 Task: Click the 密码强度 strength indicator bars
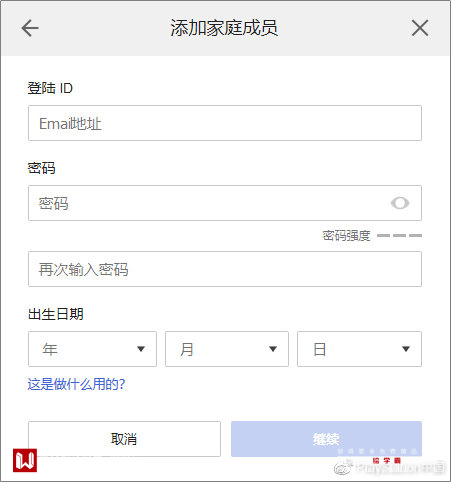[x=399, y=235]
